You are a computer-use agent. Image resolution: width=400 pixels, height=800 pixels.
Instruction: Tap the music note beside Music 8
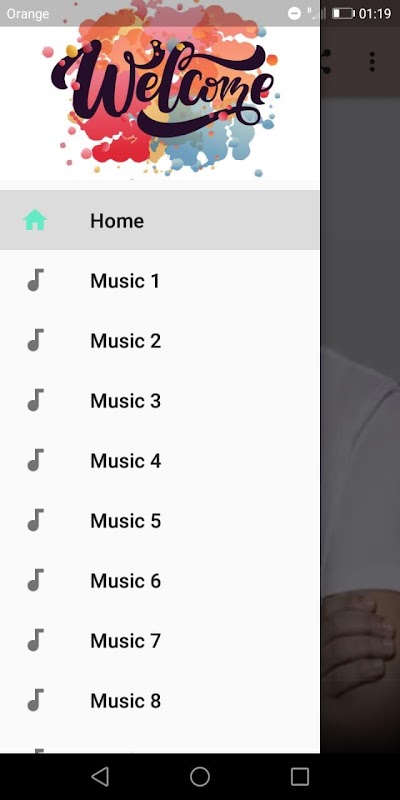click(x=35, y=700)
